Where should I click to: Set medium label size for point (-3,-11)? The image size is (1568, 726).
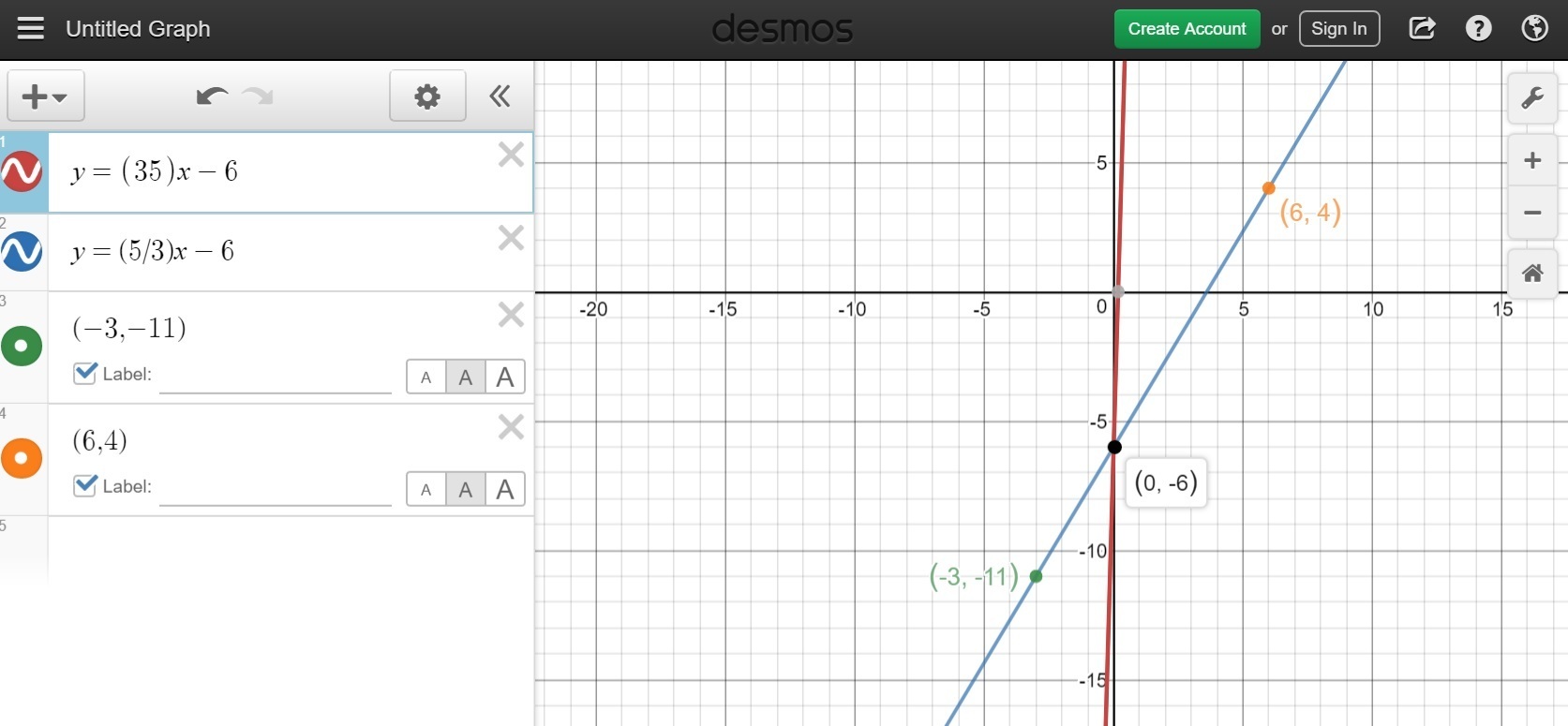466,377
